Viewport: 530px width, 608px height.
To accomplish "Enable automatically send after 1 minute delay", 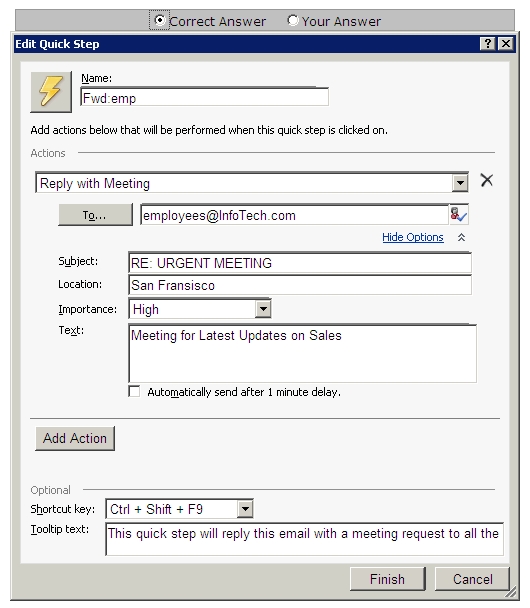I will [x=135, y=391].
